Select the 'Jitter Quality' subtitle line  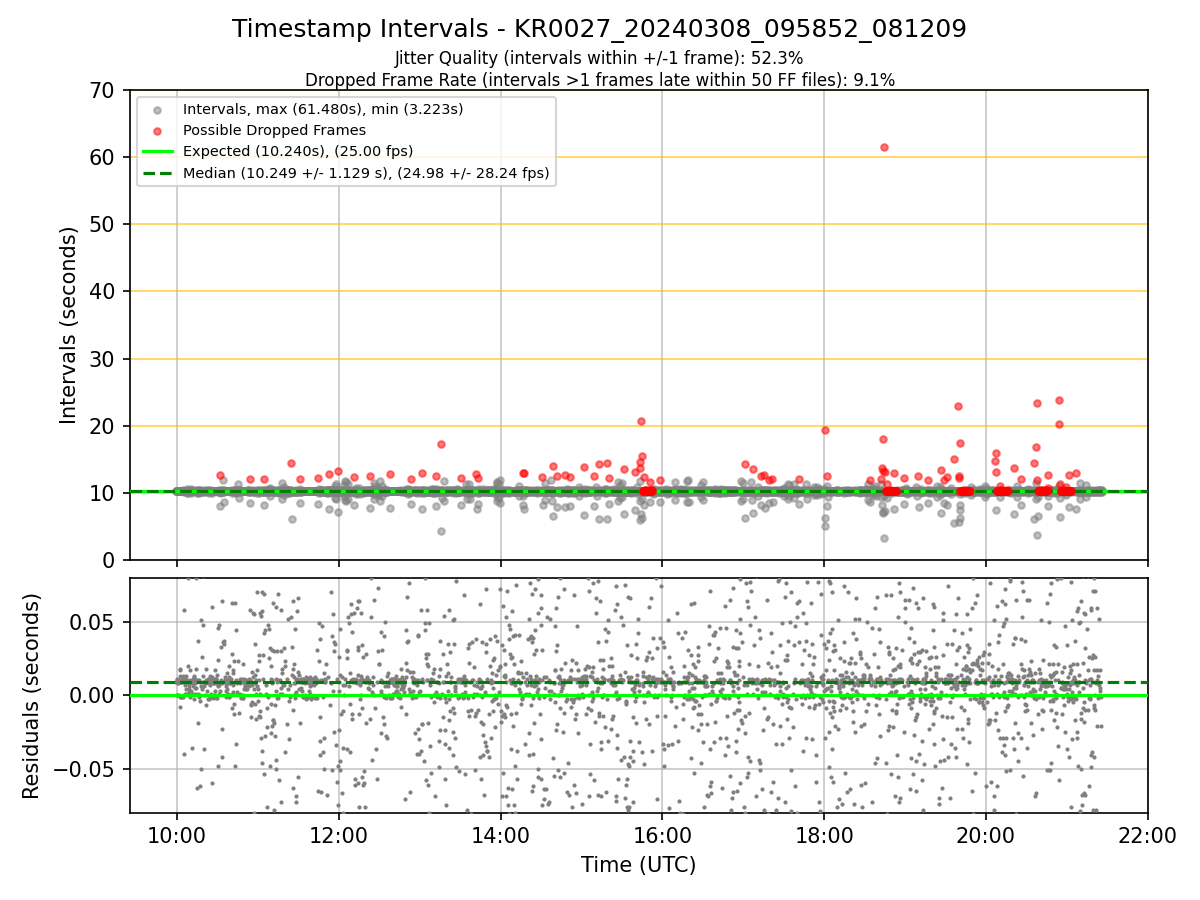[x=599, y=59]
